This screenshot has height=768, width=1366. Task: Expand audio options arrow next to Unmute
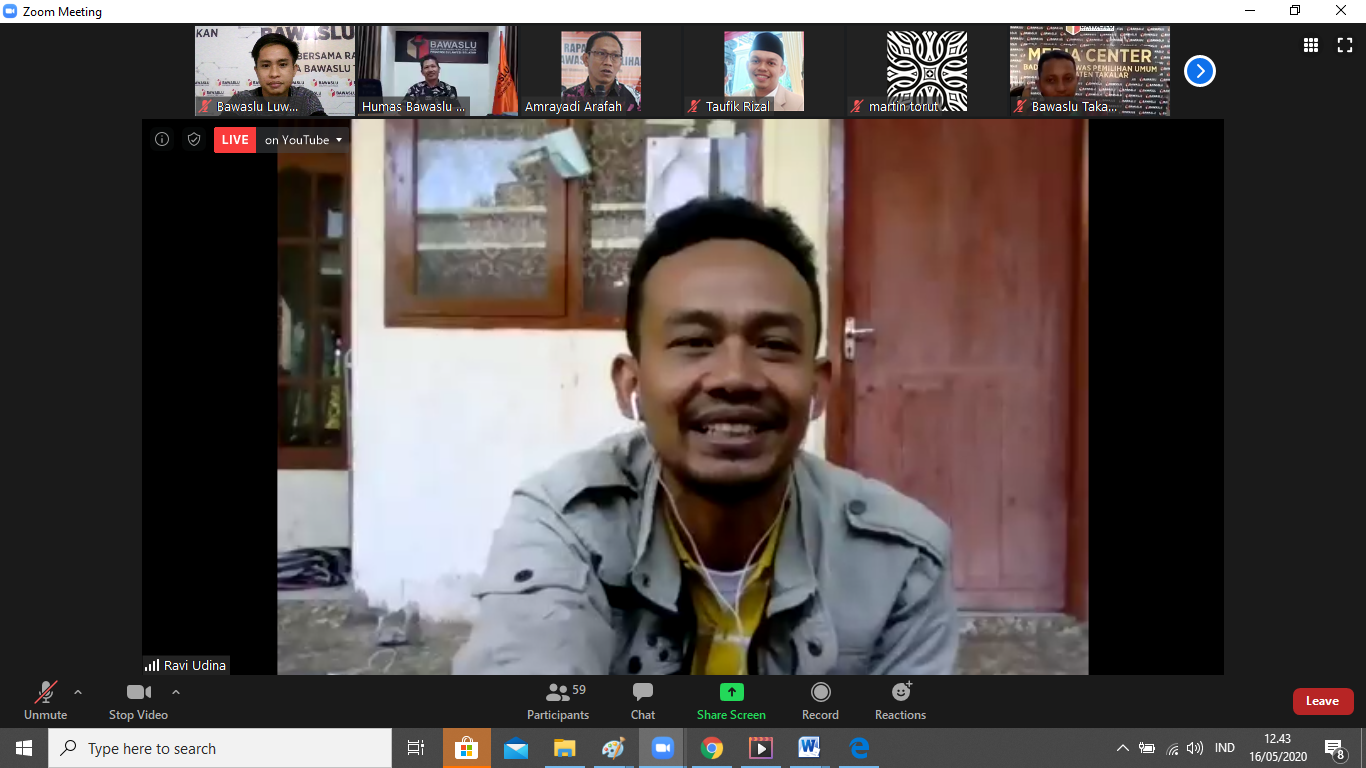click(78, 692)
